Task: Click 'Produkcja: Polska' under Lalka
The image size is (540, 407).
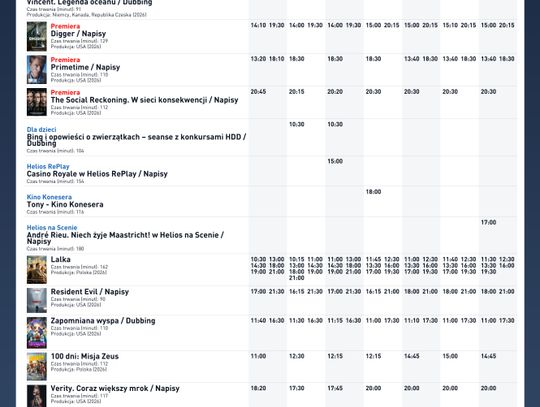Action: 79,272
